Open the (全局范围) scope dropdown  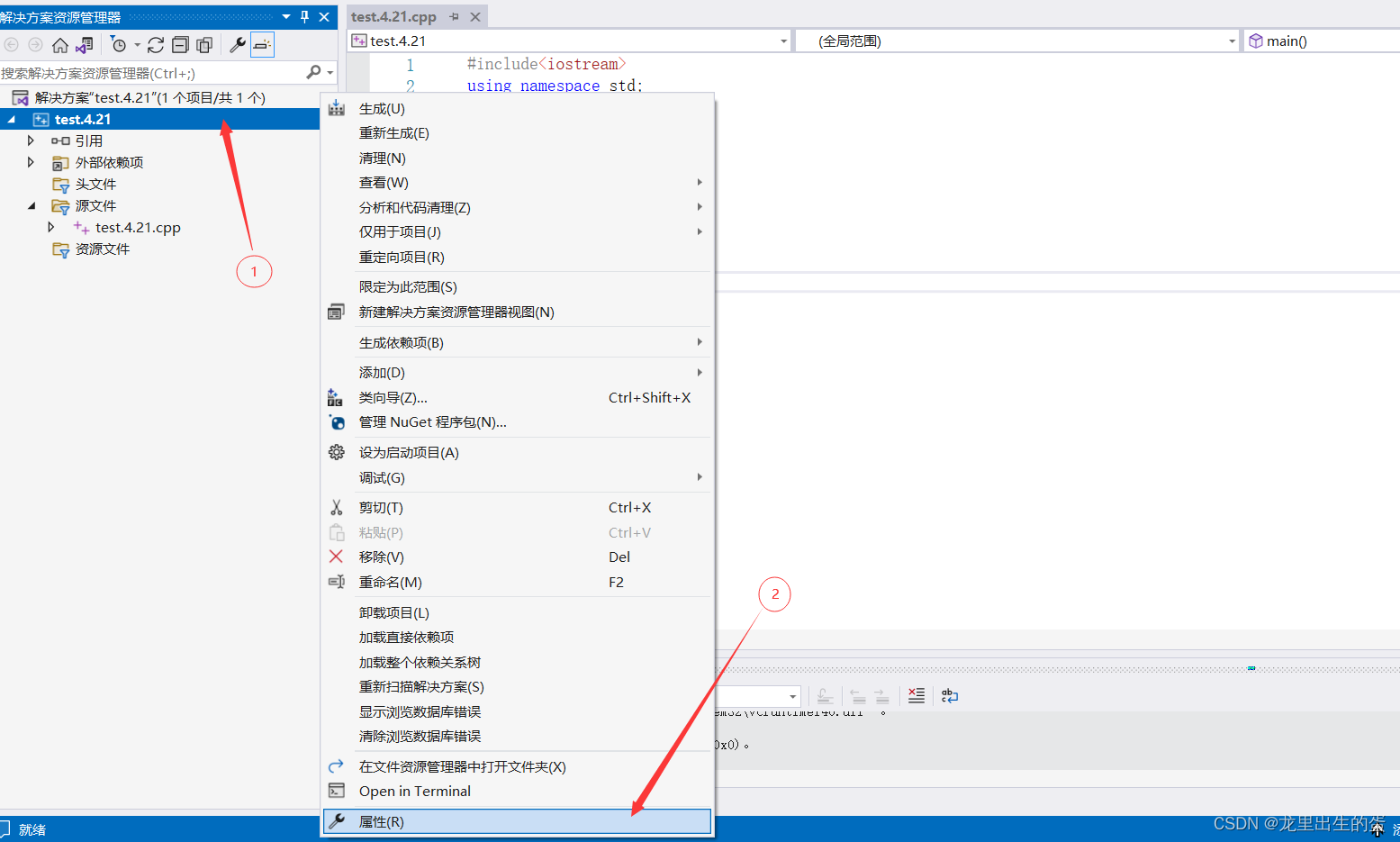[1233, 41]
